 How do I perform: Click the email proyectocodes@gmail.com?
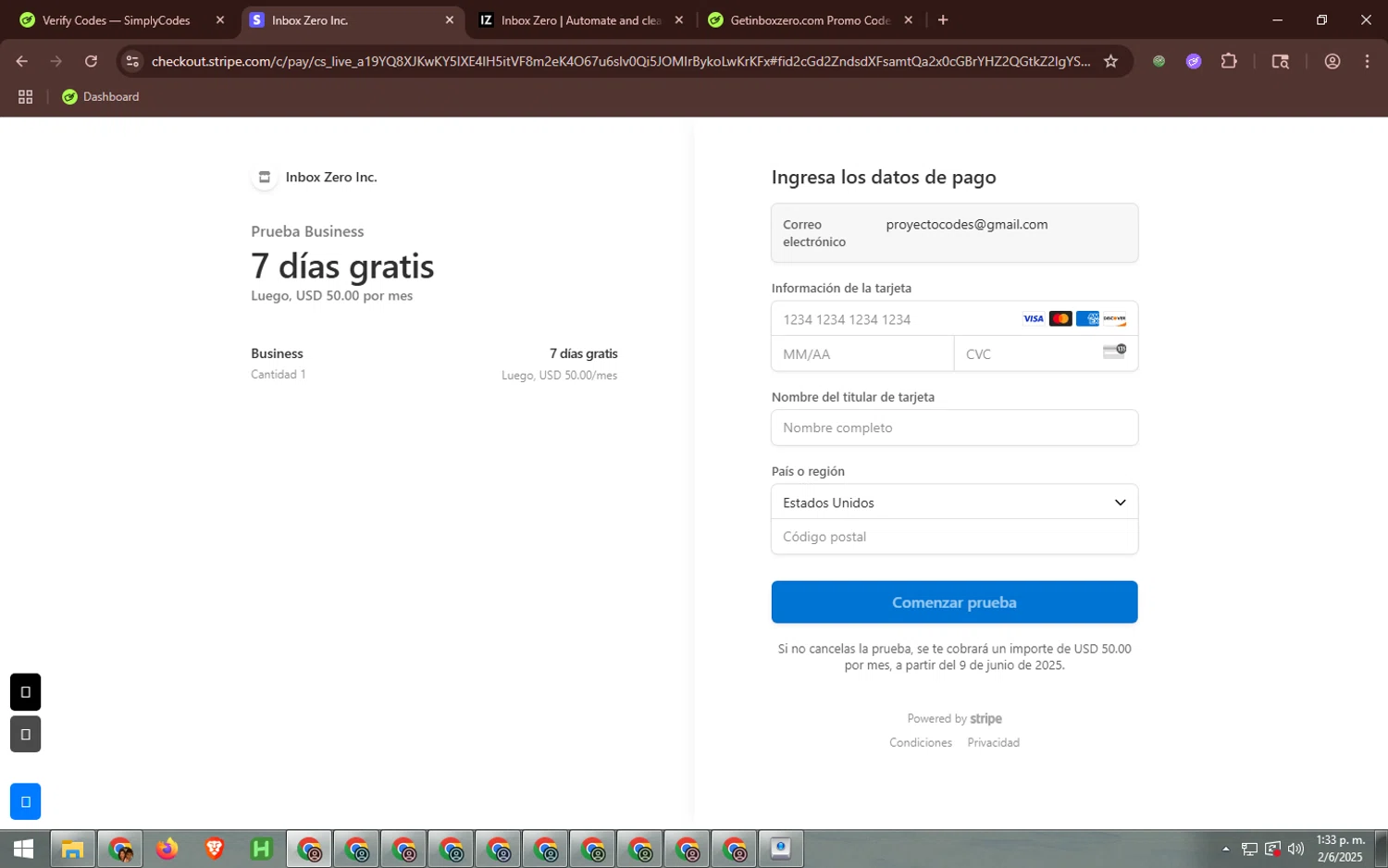[967, 224]
